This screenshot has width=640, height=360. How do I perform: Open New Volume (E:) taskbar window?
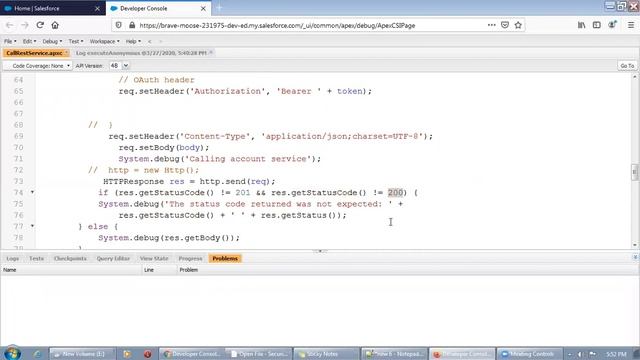[x=82, y=354]
